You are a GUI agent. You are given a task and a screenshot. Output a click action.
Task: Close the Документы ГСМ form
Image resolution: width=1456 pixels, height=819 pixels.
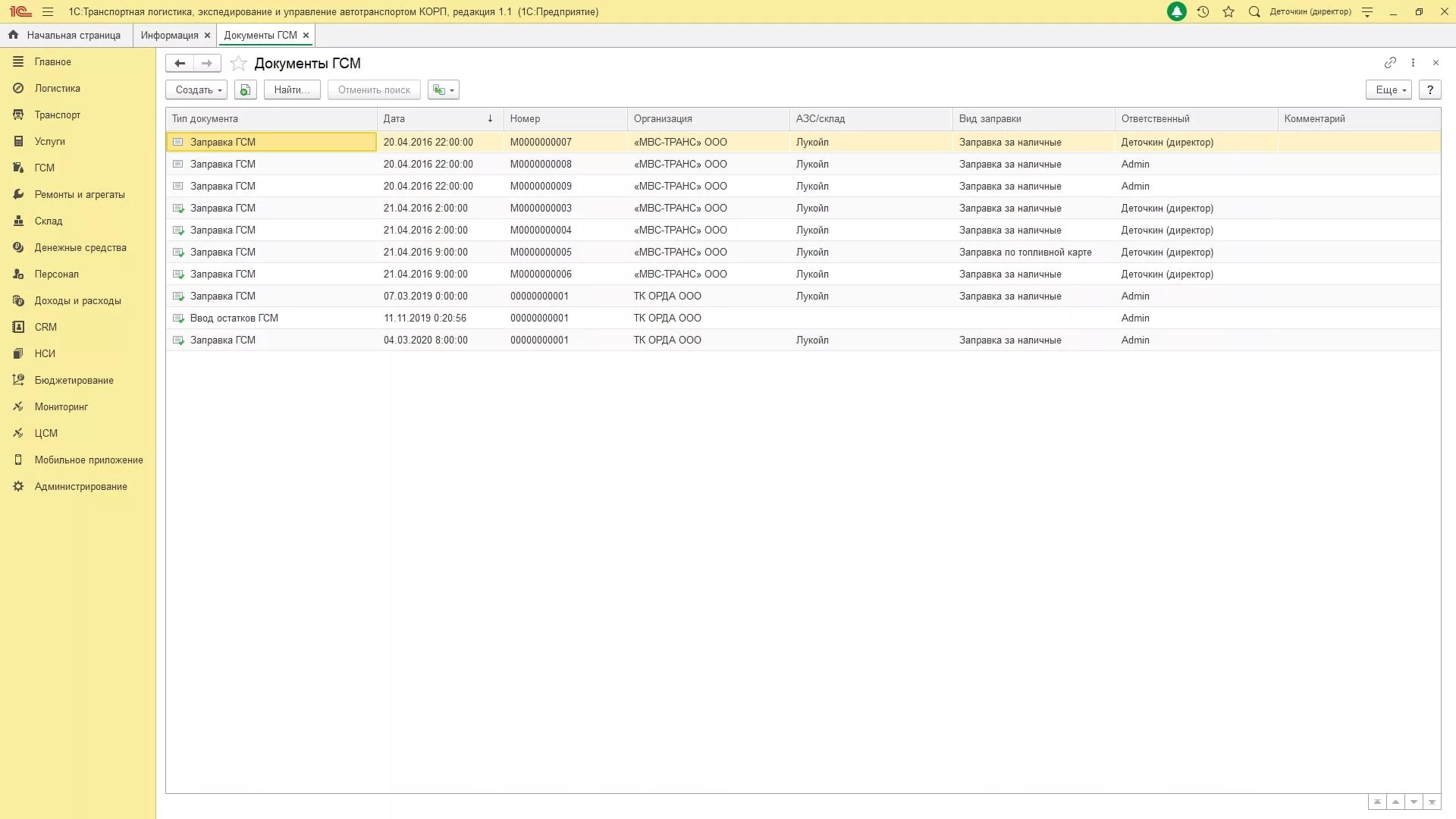(1436, 62)
